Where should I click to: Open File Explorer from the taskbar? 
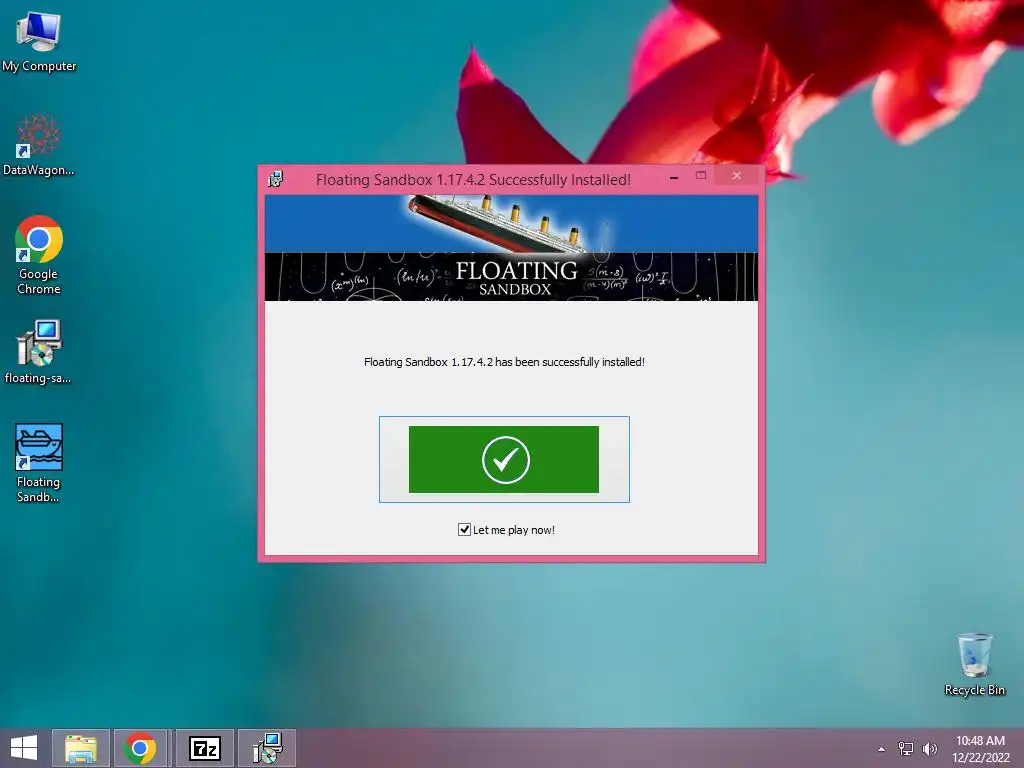tap(81, 748)
